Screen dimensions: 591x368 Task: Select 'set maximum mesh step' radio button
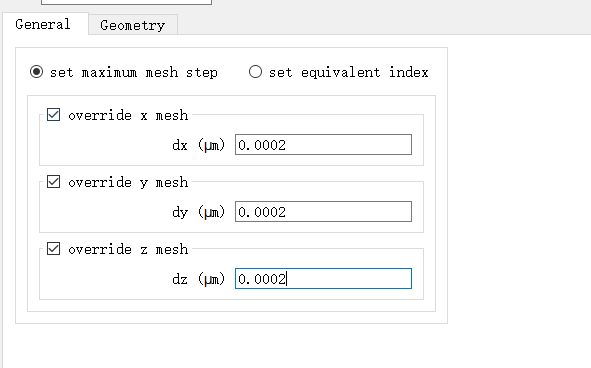pyautogui.click(x=37, y=72)
